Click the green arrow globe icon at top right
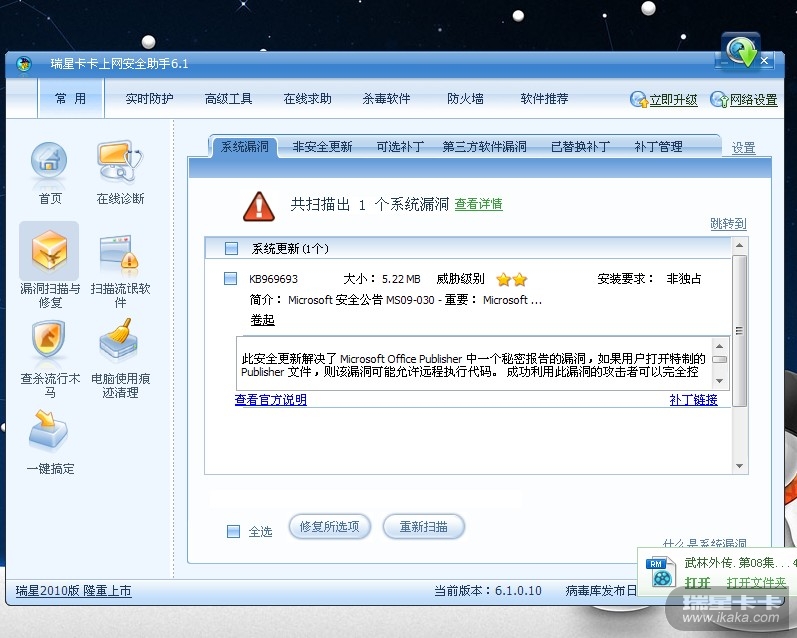Image resolution: width=797 pixels, height=638 pixels. (x=742, y=51)
